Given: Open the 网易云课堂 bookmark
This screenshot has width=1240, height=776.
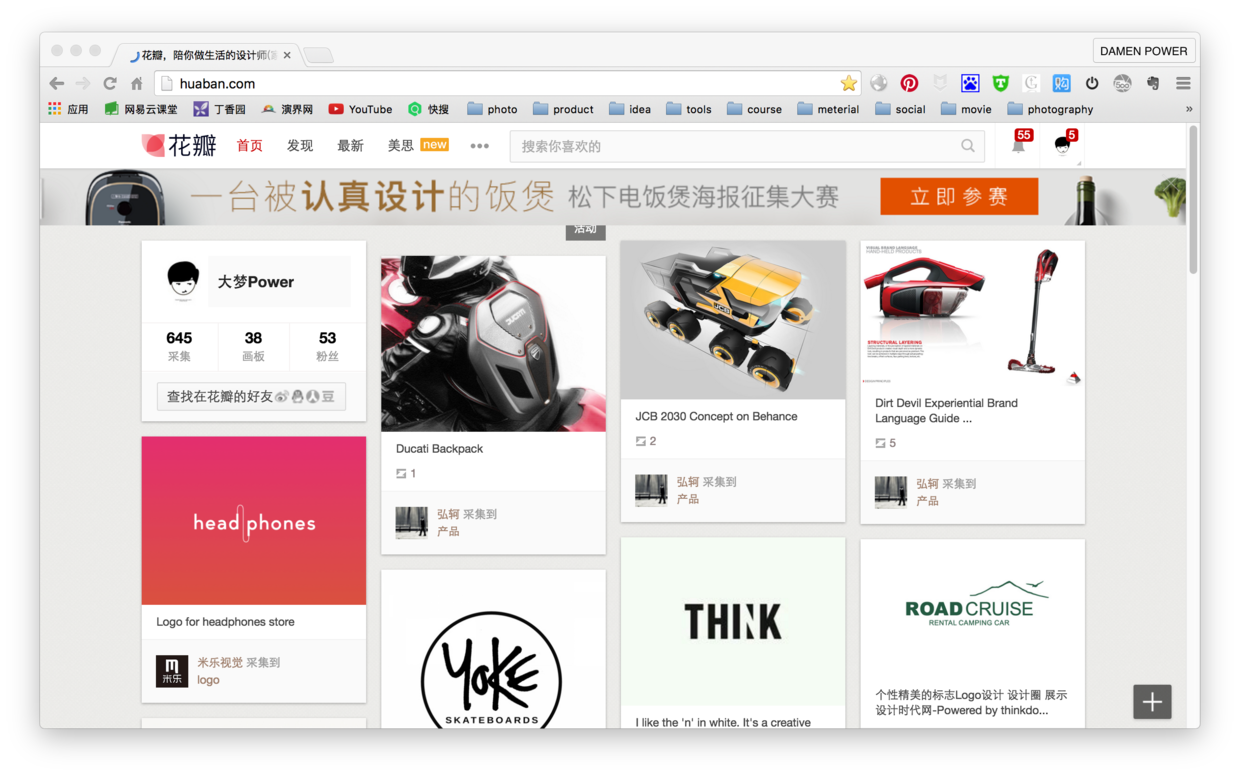Looking at the screenshot, I should (x=141, y=109).
